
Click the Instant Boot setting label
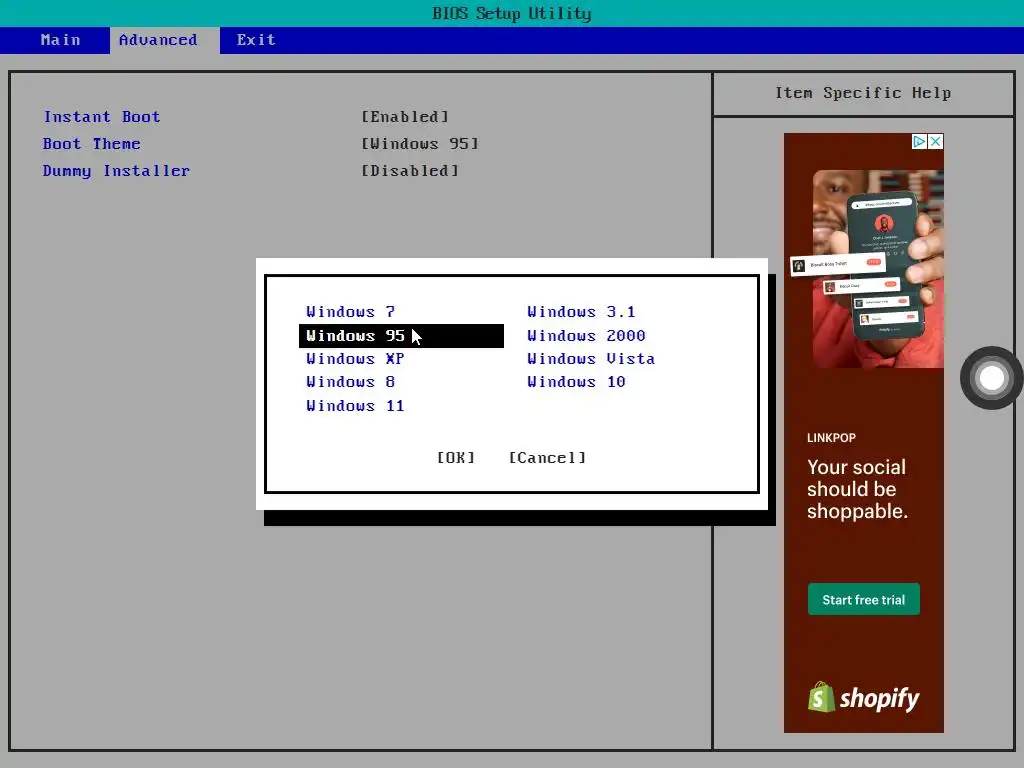point(101,117)
